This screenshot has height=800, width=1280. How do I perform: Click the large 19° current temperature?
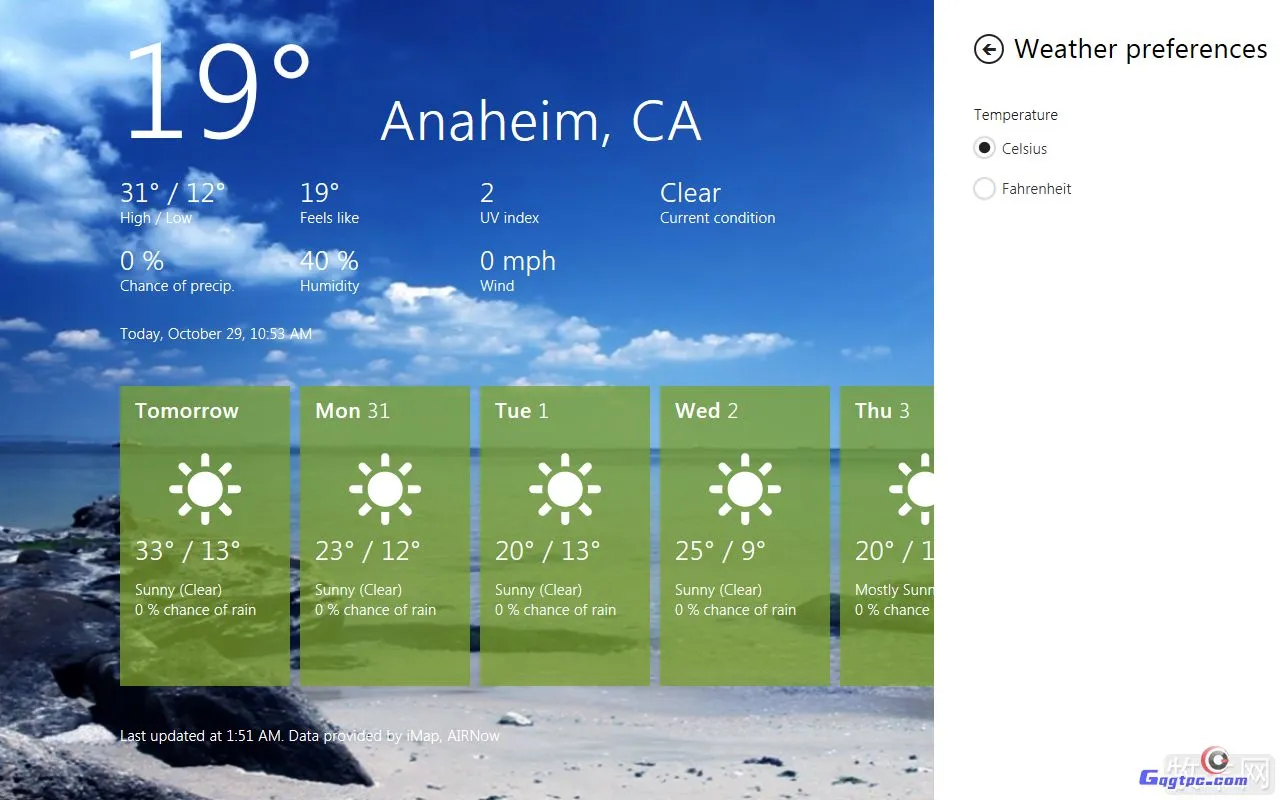coord(215,92)
